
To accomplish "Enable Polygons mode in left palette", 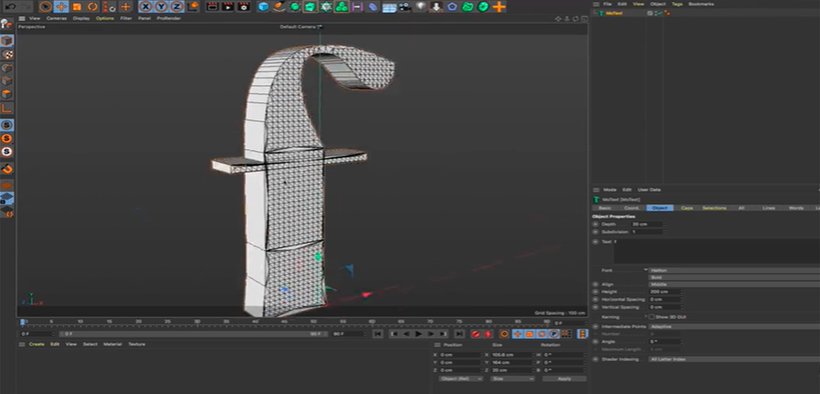I will tap(7, 95).
